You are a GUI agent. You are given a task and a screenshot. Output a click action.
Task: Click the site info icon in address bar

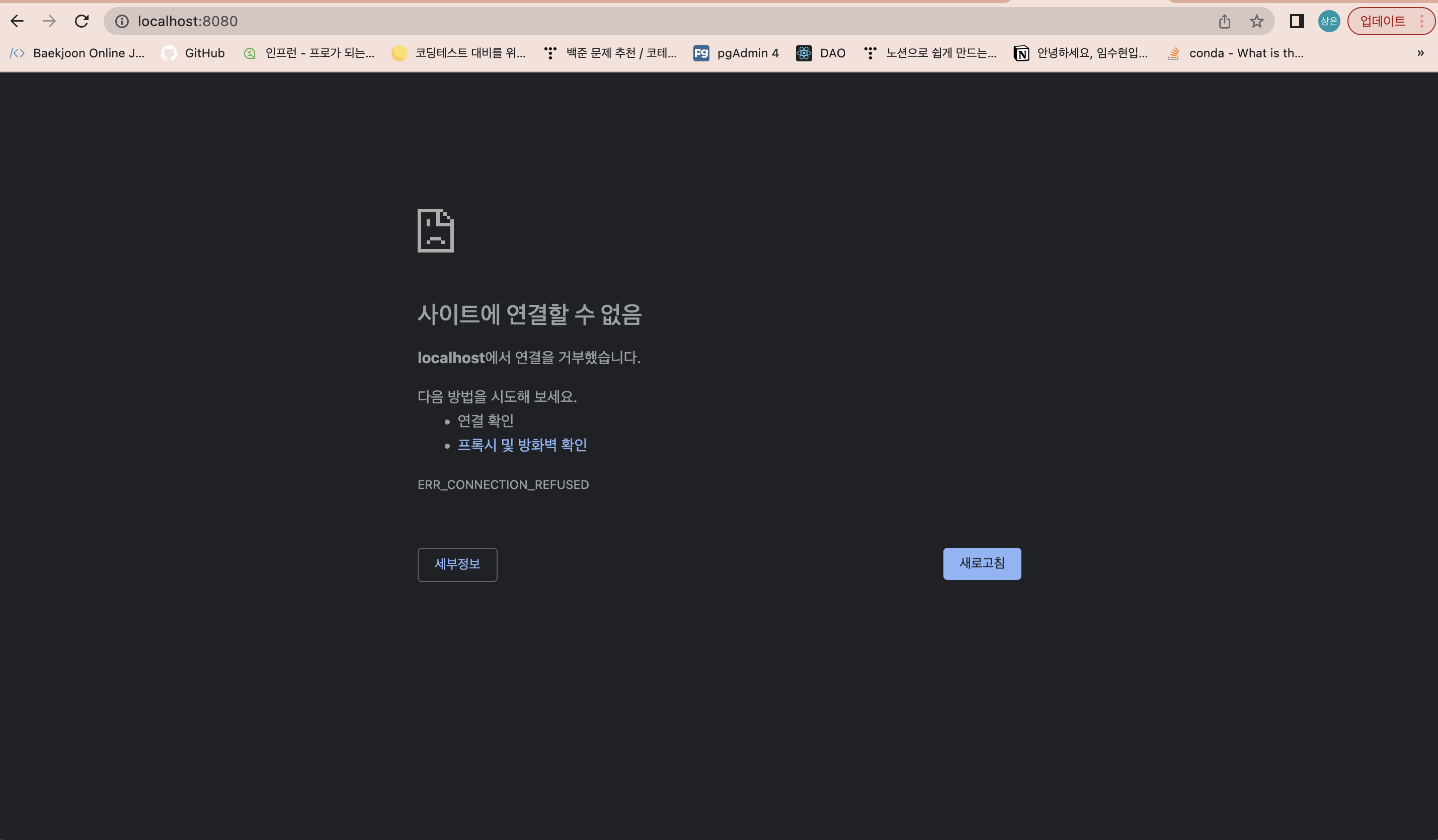[x=122, y=21]
